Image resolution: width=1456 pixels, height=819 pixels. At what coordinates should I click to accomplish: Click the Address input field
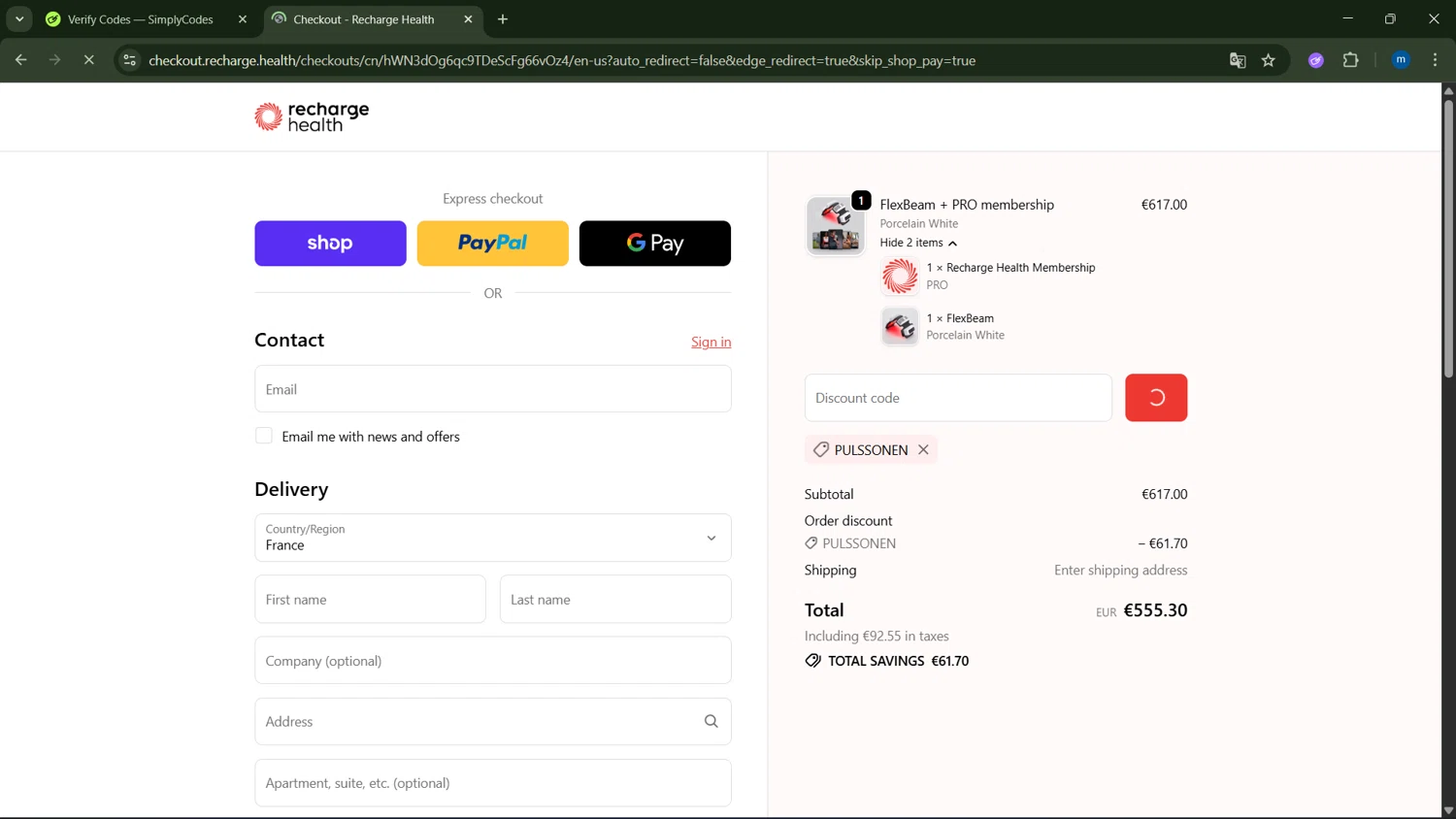[493, 722]
